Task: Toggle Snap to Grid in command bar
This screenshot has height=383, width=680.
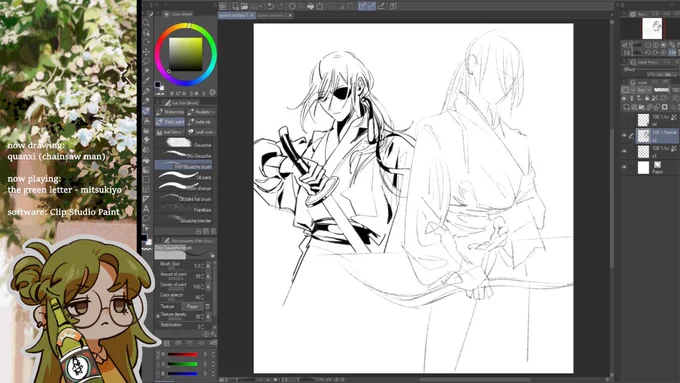Action: (x=381, y=6)
